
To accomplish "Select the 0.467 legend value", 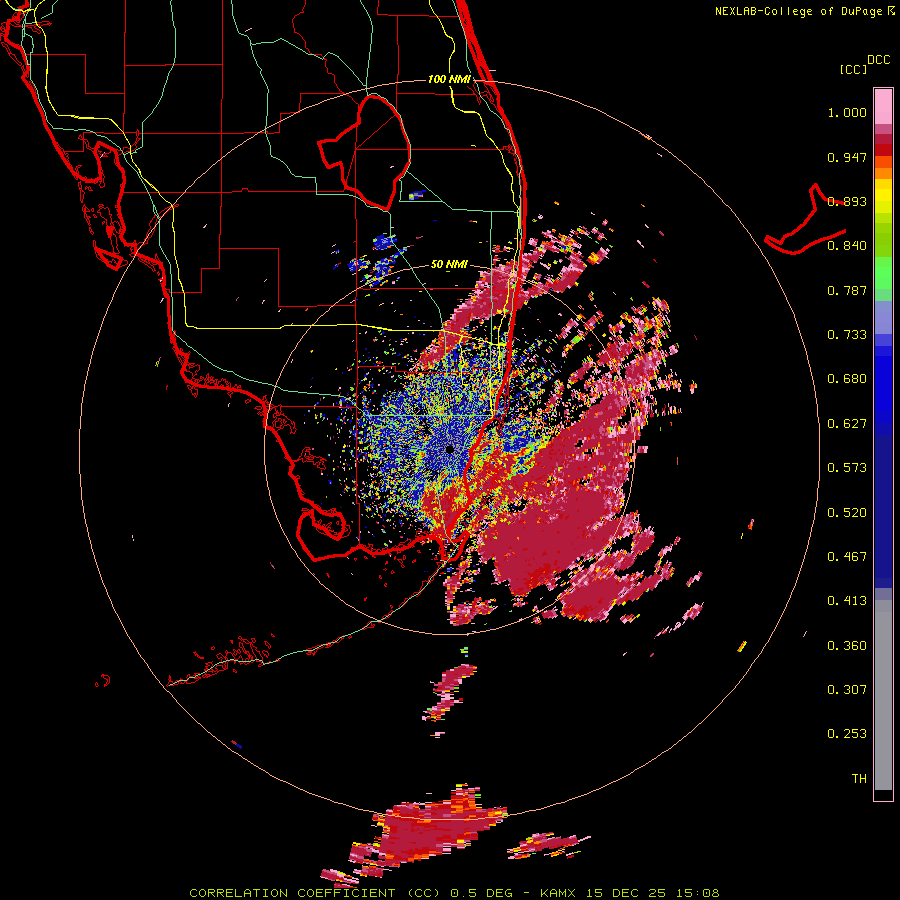I will click(847, 557).
